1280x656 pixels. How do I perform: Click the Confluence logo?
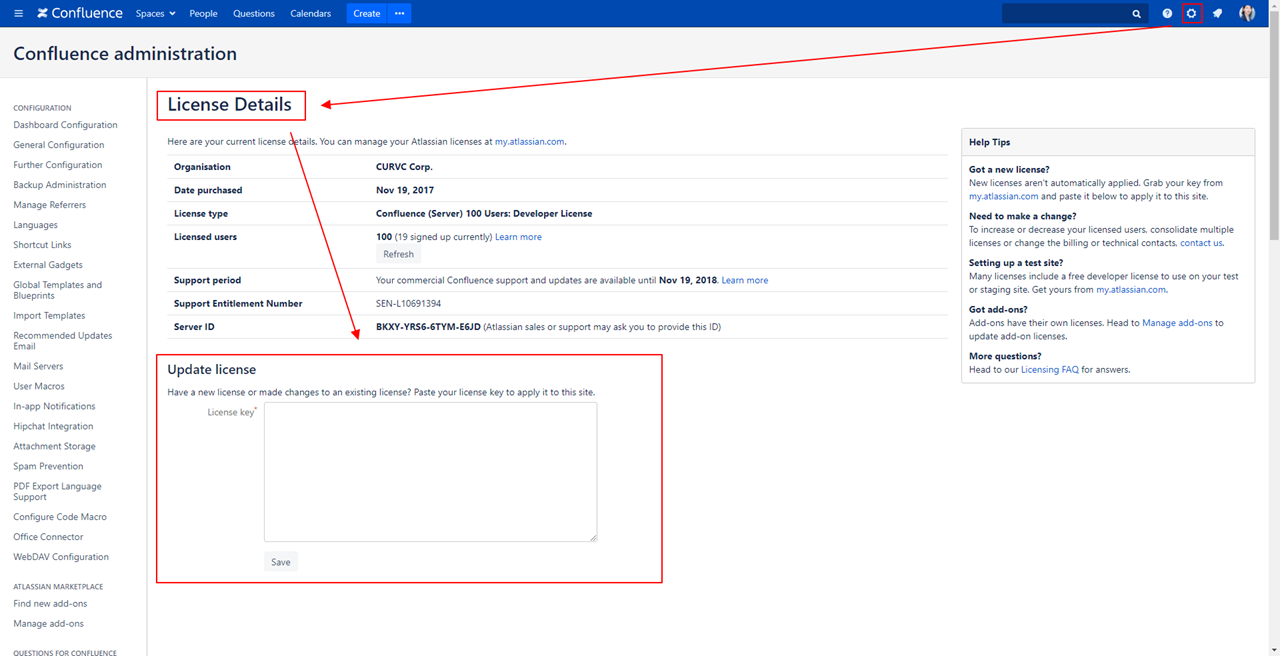pos(80,14)
